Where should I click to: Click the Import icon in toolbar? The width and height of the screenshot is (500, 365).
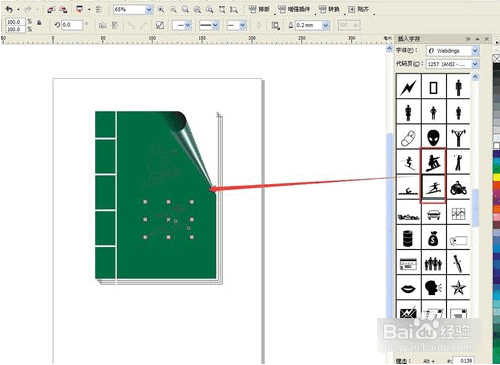tap(51, 9)
